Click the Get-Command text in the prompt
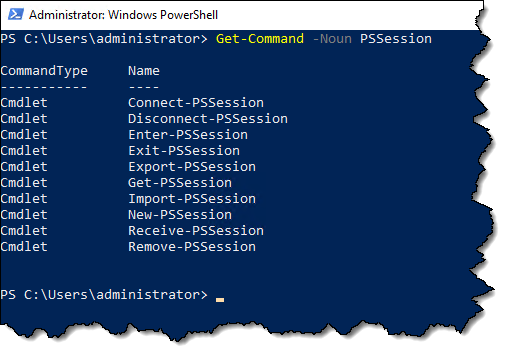The width and height of the screenshot is (510, 360). 260,39
